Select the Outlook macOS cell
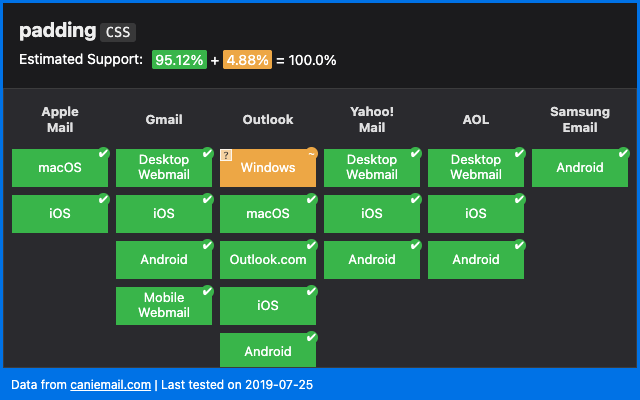Screen dimensions: 640x400 (x=268, y=214)
